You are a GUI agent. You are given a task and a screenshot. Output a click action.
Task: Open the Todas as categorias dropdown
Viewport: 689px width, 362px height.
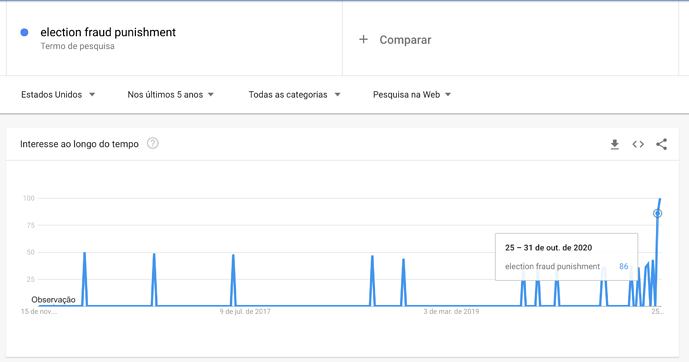coord(294,94)
